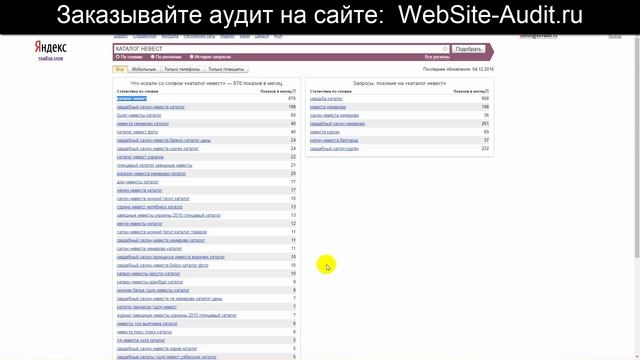Switch to the 'Все' devices tab
The width and height of the screenshot is (640, 360).
(120, 69)
